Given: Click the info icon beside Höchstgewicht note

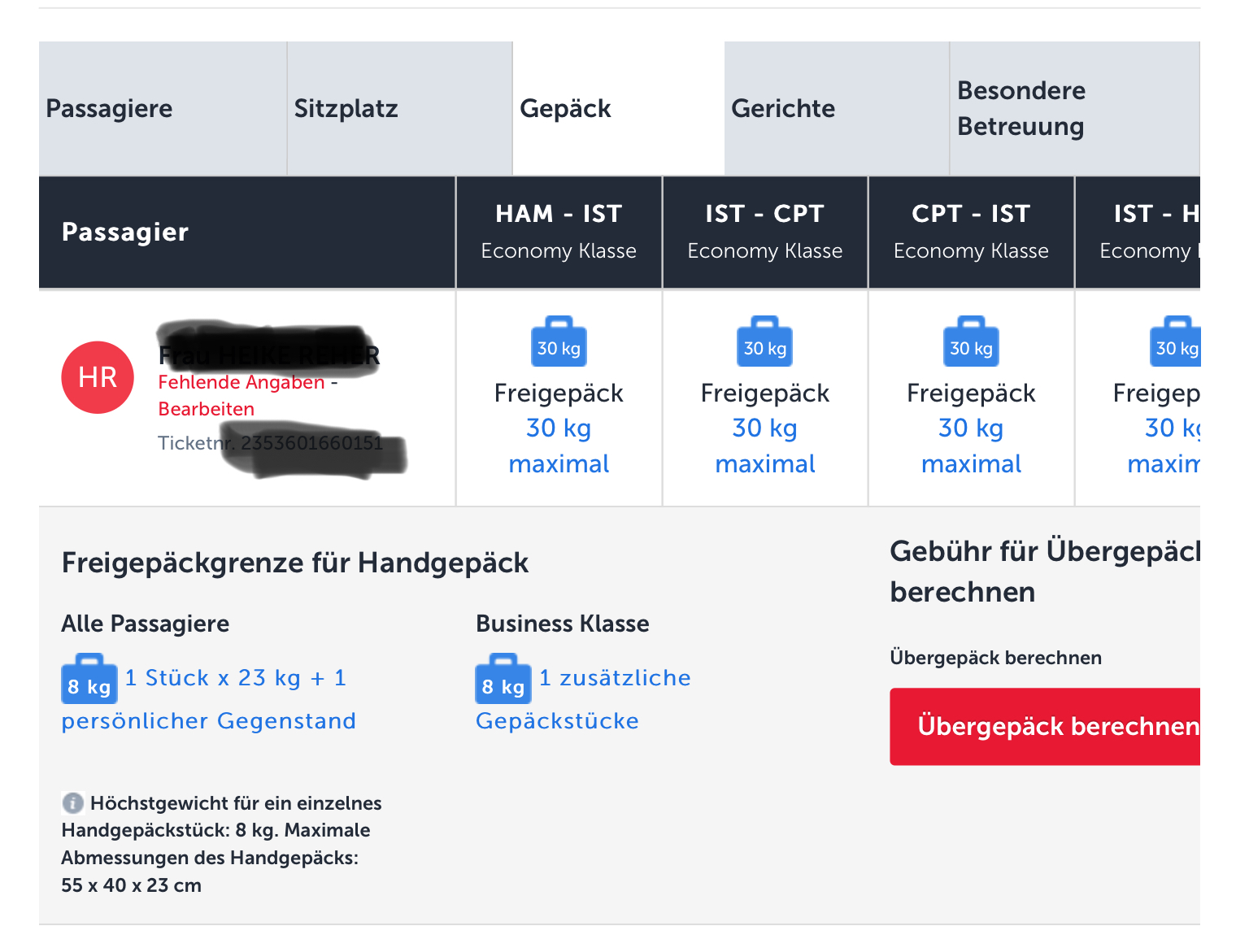Looking at the screenshot, I should tap(73, 803).
